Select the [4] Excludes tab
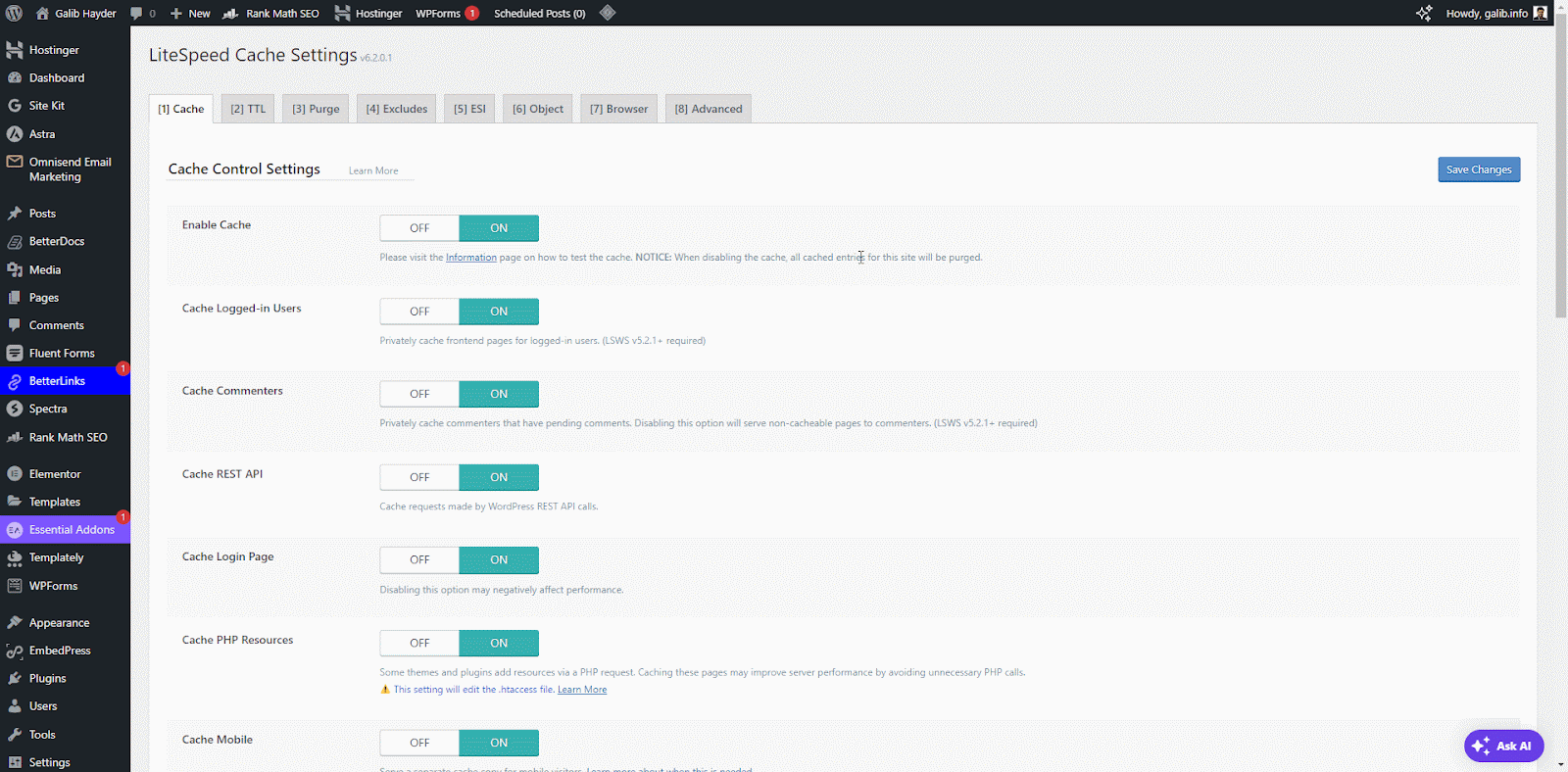Screen dimensions: 1568x772 [x=397, y=109]
